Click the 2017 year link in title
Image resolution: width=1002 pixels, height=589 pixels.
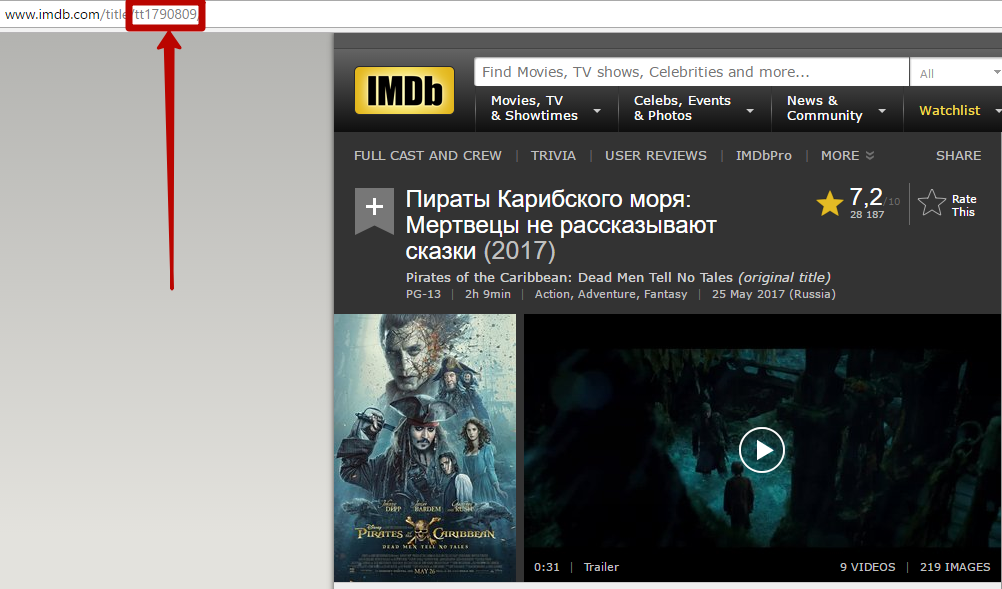tap(520, 251)
